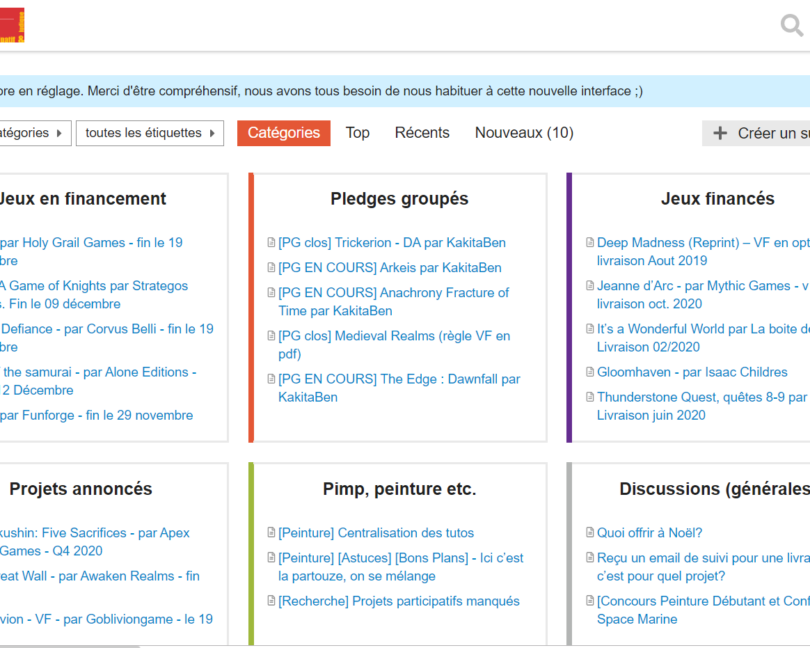Open 'Anachrony Fracture of Time' topic
Image resolution: width=810 pixels, height=648 pixels.
coord(394,302)
